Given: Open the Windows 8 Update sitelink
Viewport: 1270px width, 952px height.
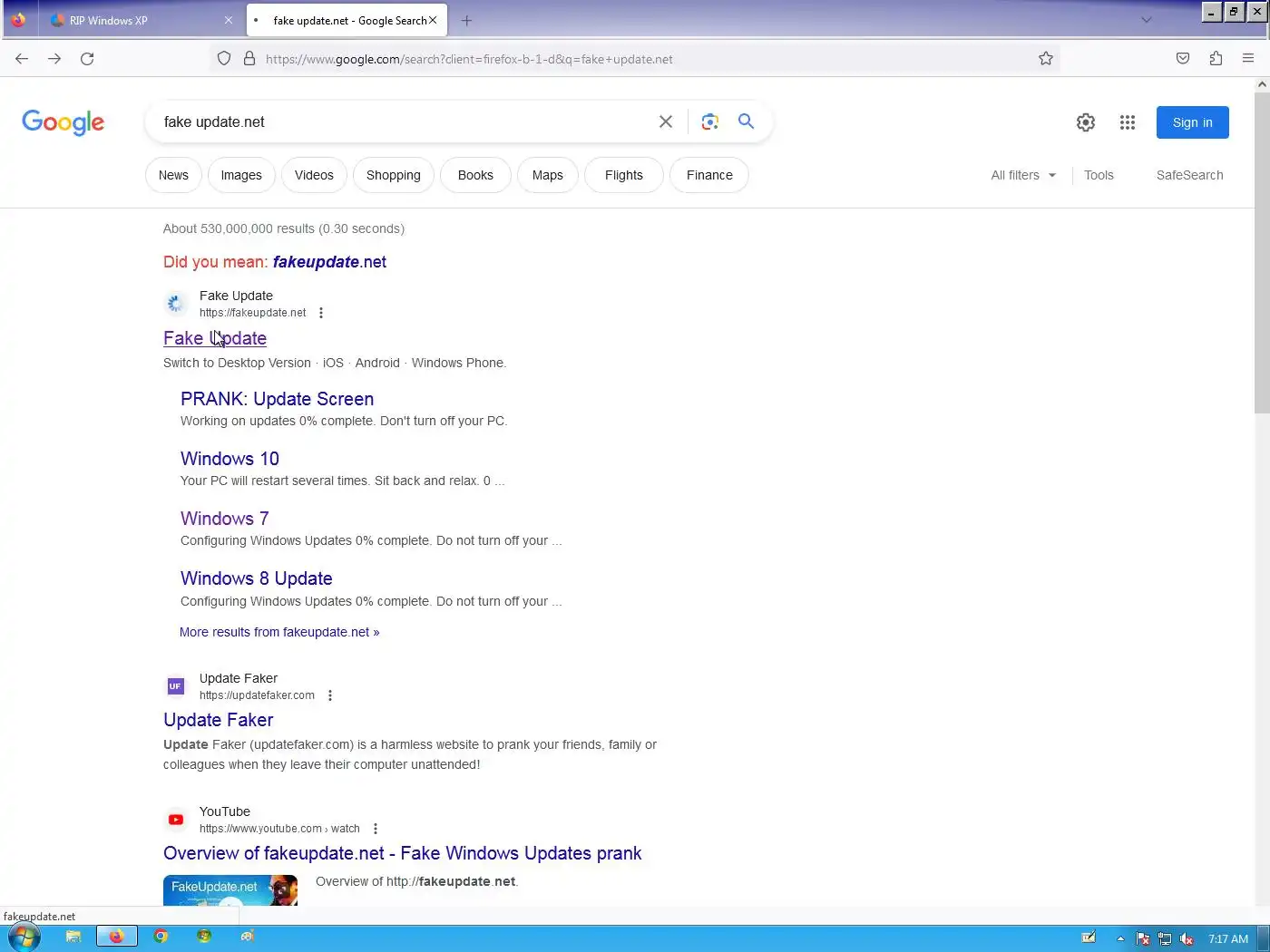Looking at the screenshot, I should click(256, 578).
